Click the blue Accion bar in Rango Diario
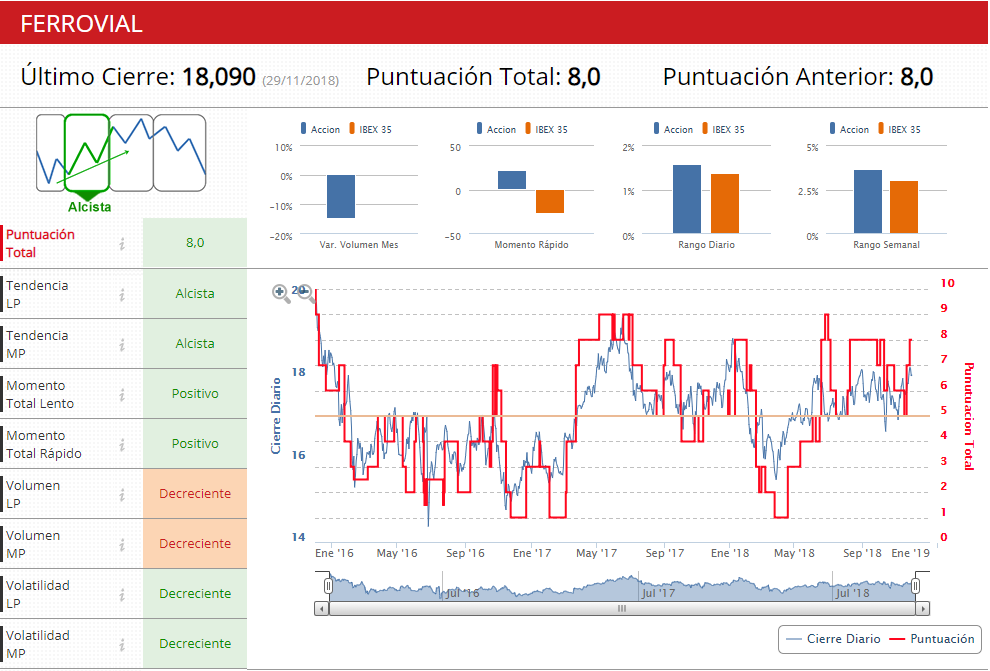 click(687, 199)
